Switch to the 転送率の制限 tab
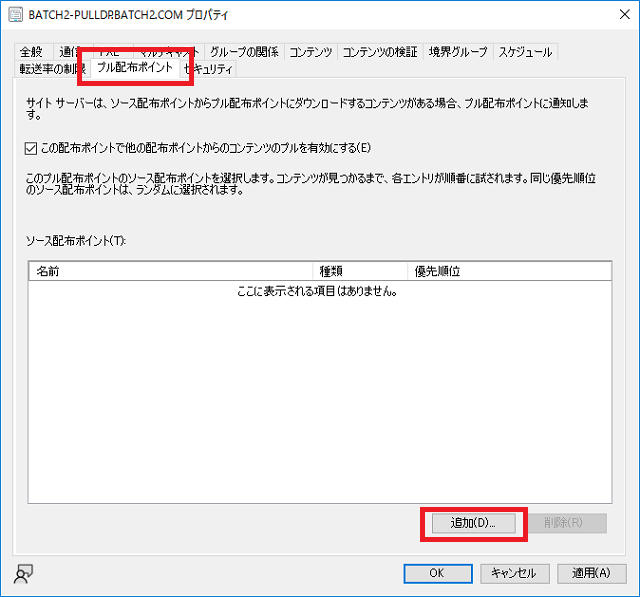Screen dimensions: 640x597 click(x=50, y=69)
